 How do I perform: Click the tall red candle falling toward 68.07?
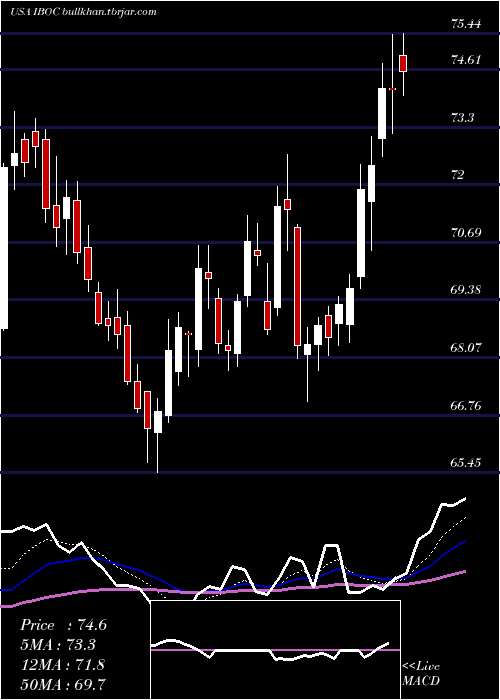(297, 286)
